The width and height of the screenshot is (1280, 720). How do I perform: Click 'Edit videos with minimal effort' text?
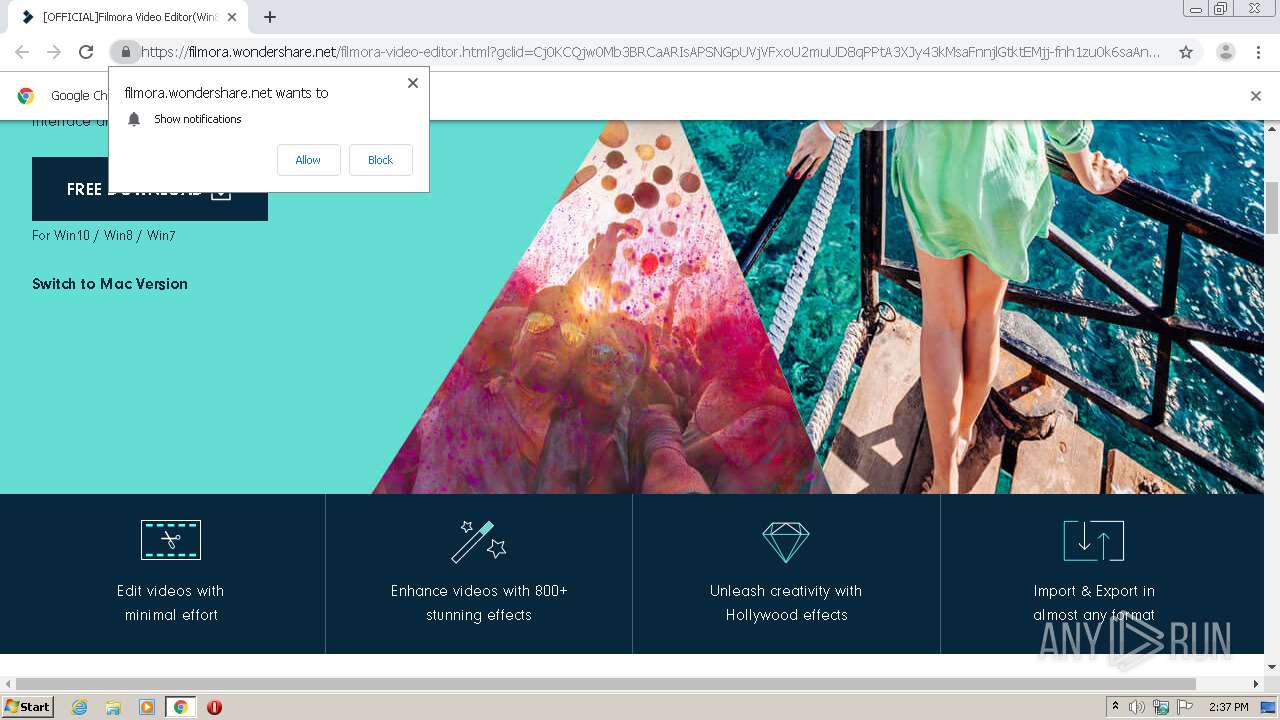point(171,603)
